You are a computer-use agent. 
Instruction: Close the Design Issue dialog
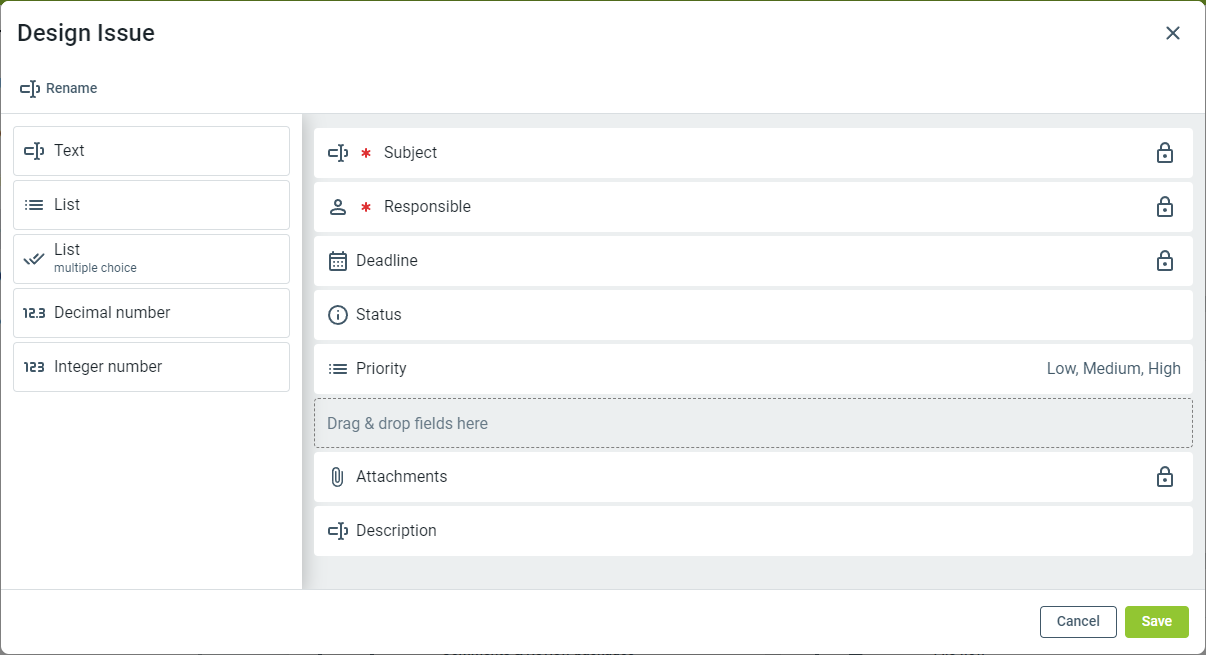pos(1173,33)
